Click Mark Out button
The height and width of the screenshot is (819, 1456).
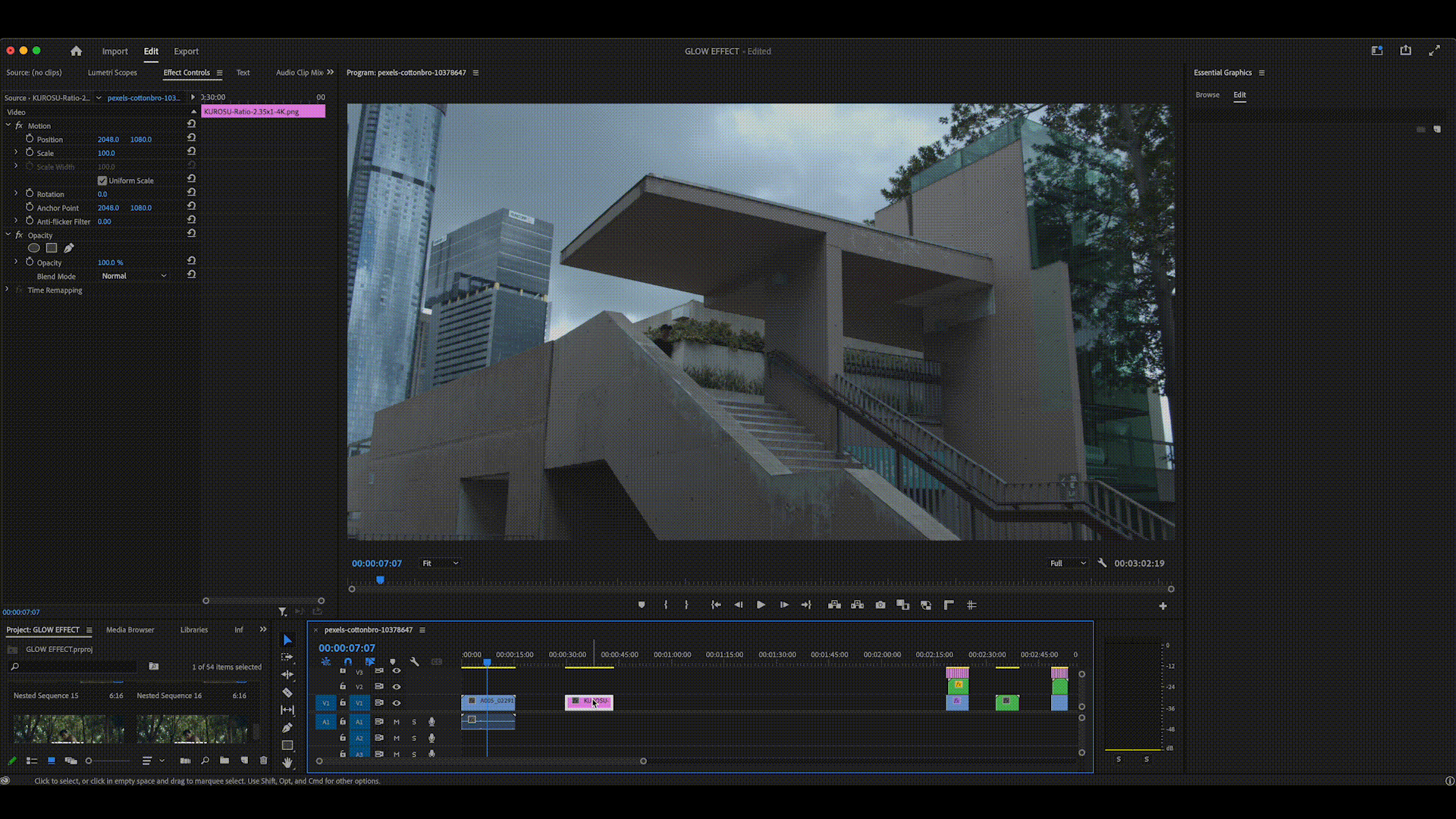(687, 605)
